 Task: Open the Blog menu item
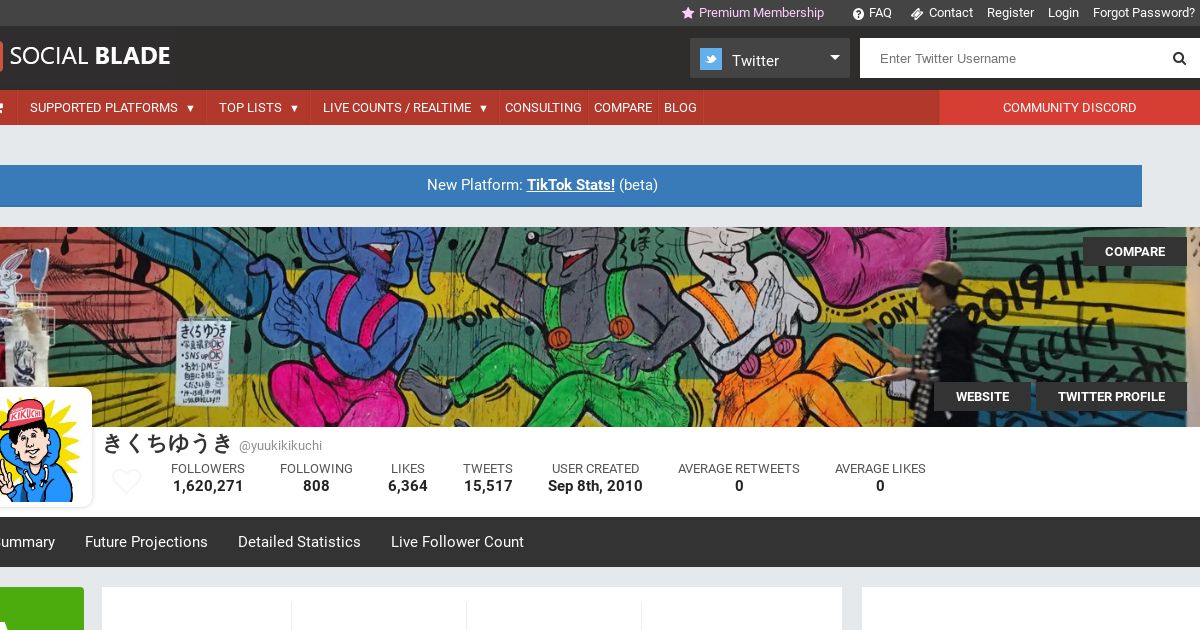click(680, 107)
